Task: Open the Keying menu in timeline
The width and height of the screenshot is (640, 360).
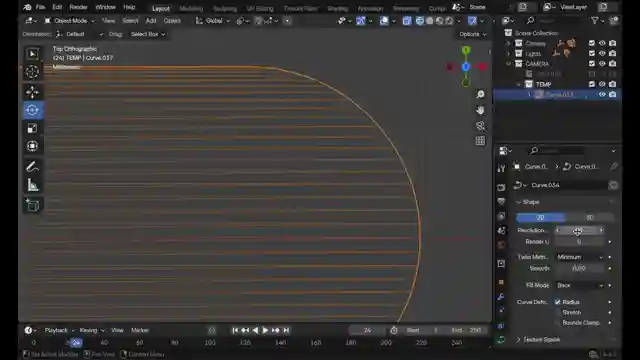Action: point(91,330)
